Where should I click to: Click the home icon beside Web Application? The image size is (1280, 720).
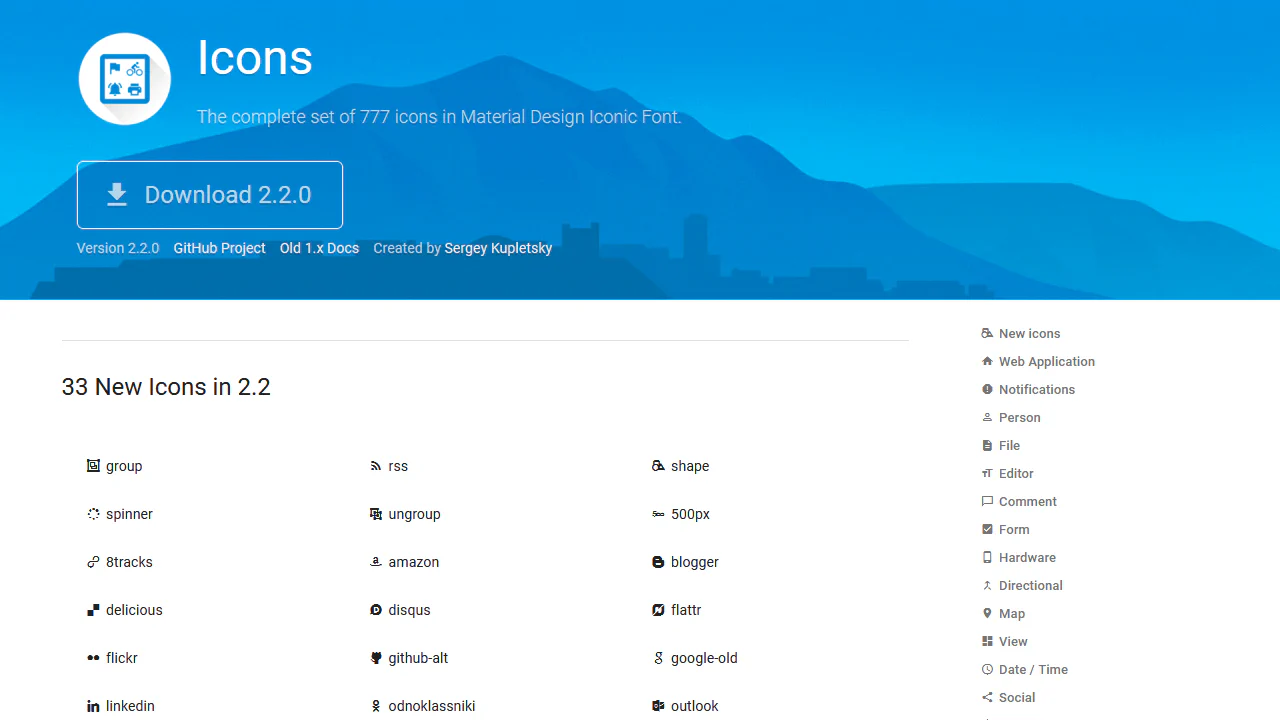[987, 361]
